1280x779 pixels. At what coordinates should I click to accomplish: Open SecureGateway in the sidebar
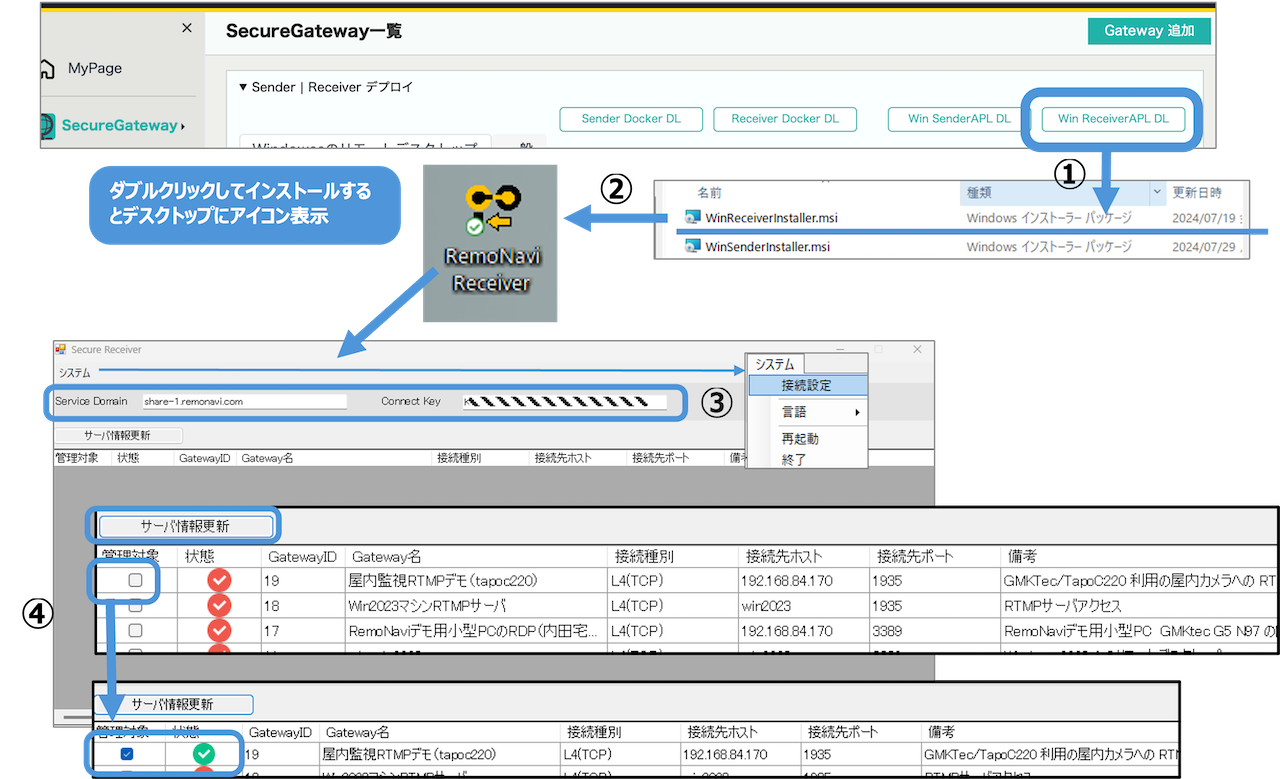coord(119,126)
